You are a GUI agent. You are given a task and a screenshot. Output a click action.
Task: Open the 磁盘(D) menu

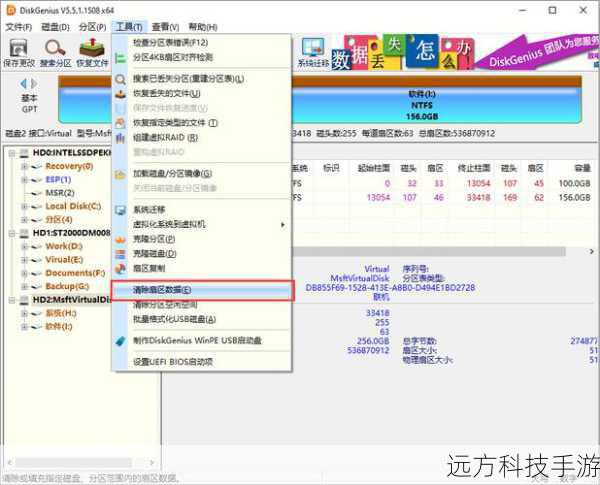pos(55,27)
